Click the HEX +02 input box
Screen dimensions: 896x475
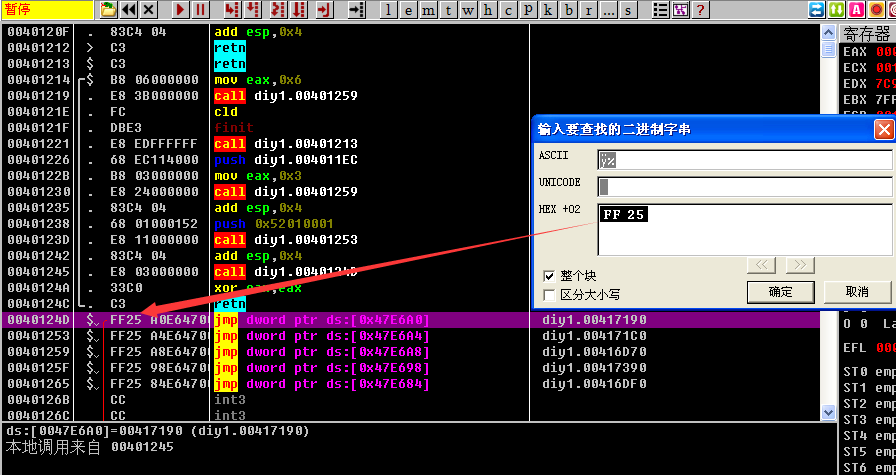tap(745, 230)
